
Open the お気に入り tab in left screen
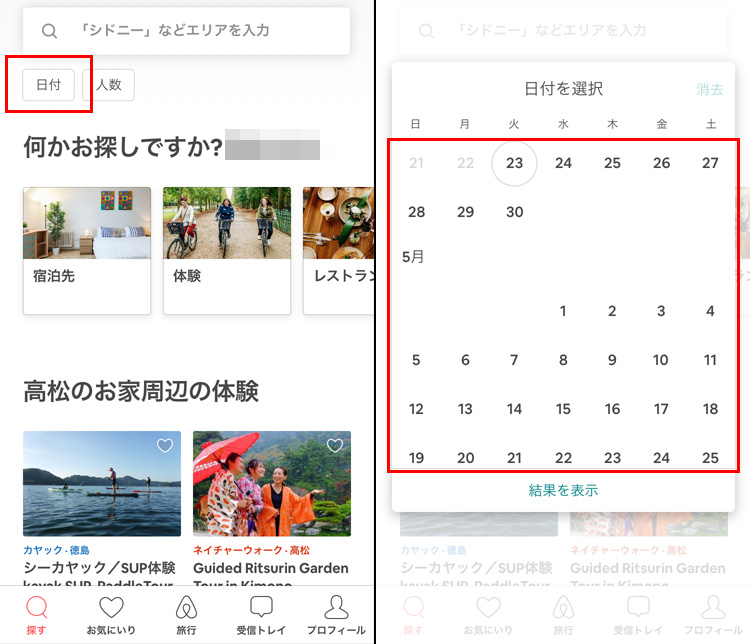click(x=111, y=615)
